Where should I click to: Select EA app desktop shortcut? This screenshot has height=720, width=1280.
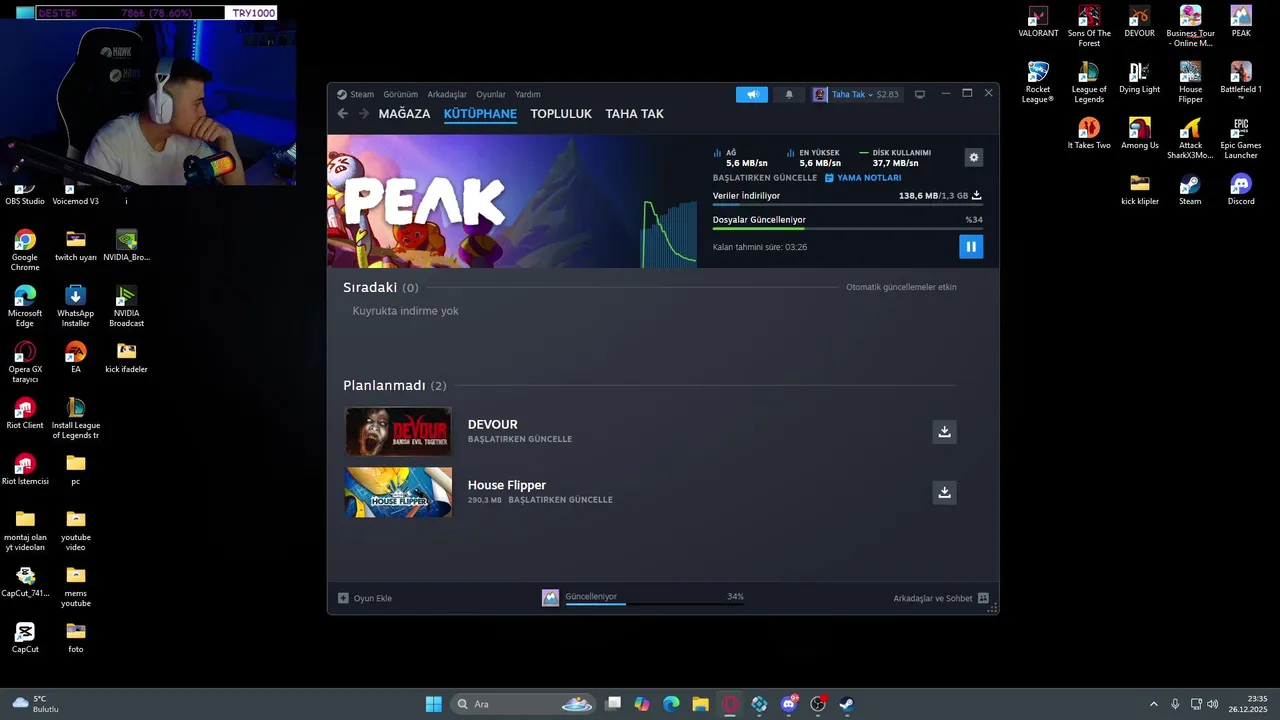[75, 358]
